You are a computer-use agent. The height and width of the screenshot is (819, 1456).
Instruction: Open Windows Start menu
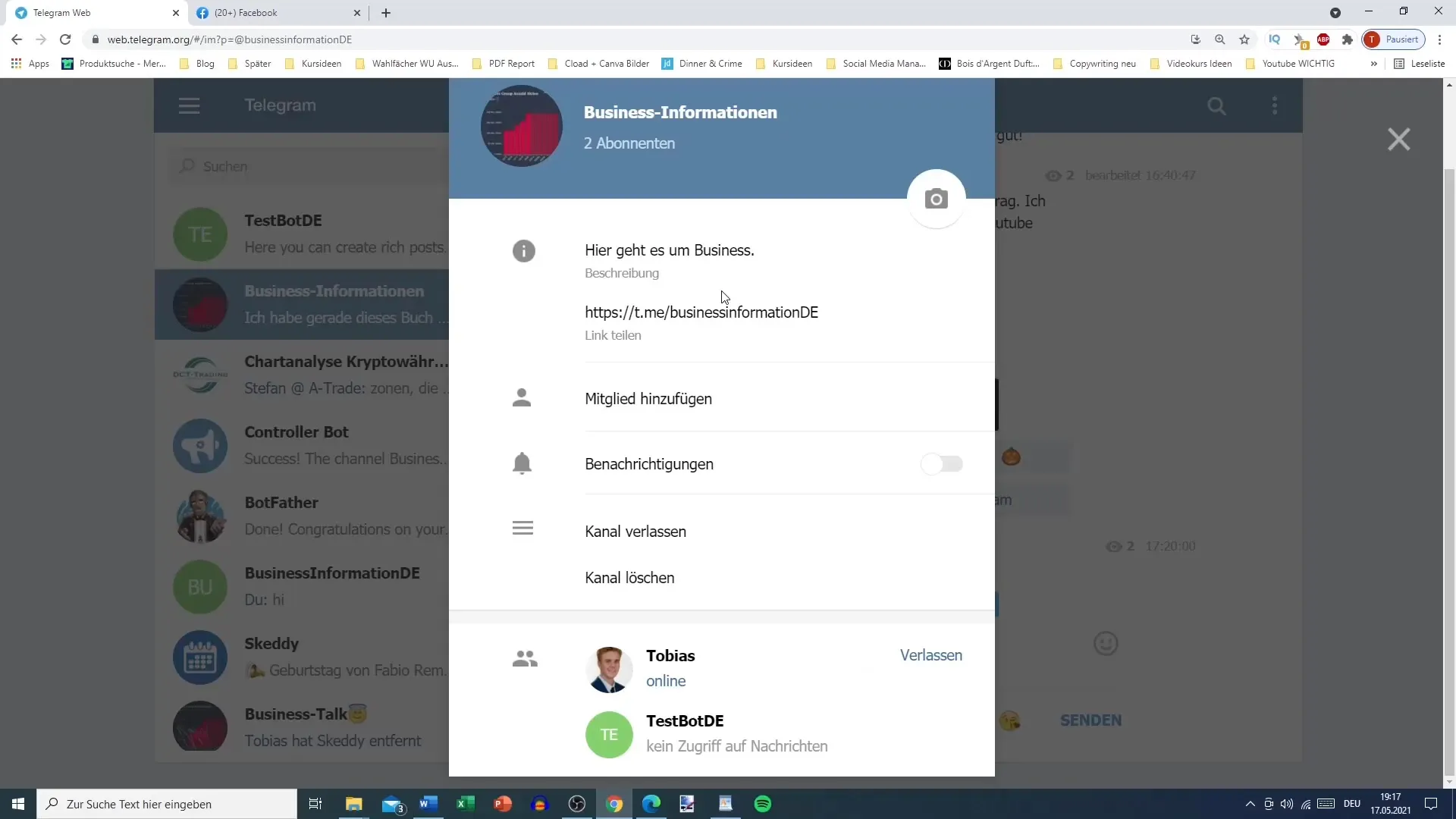pos(18,804)
